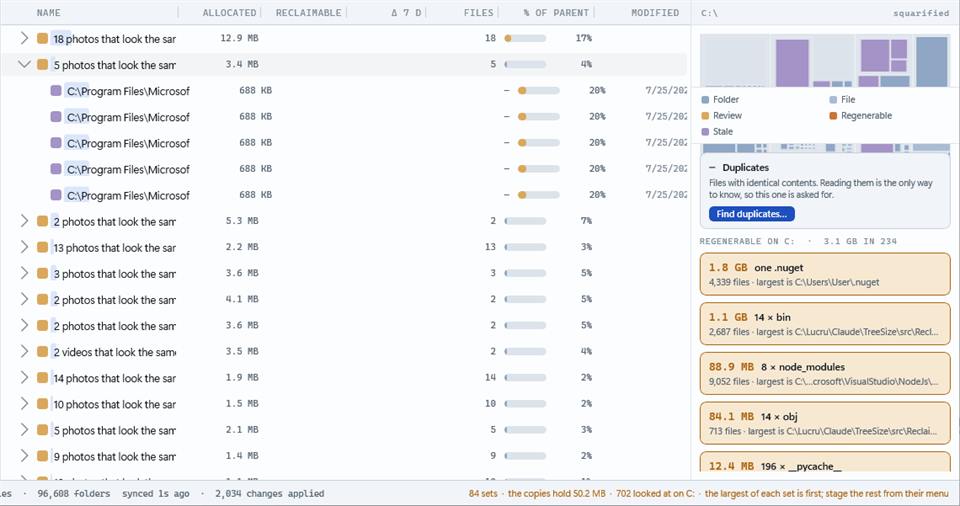
Task: Expand the 3 photos that look the same group
Action: [x=24, y=273]
